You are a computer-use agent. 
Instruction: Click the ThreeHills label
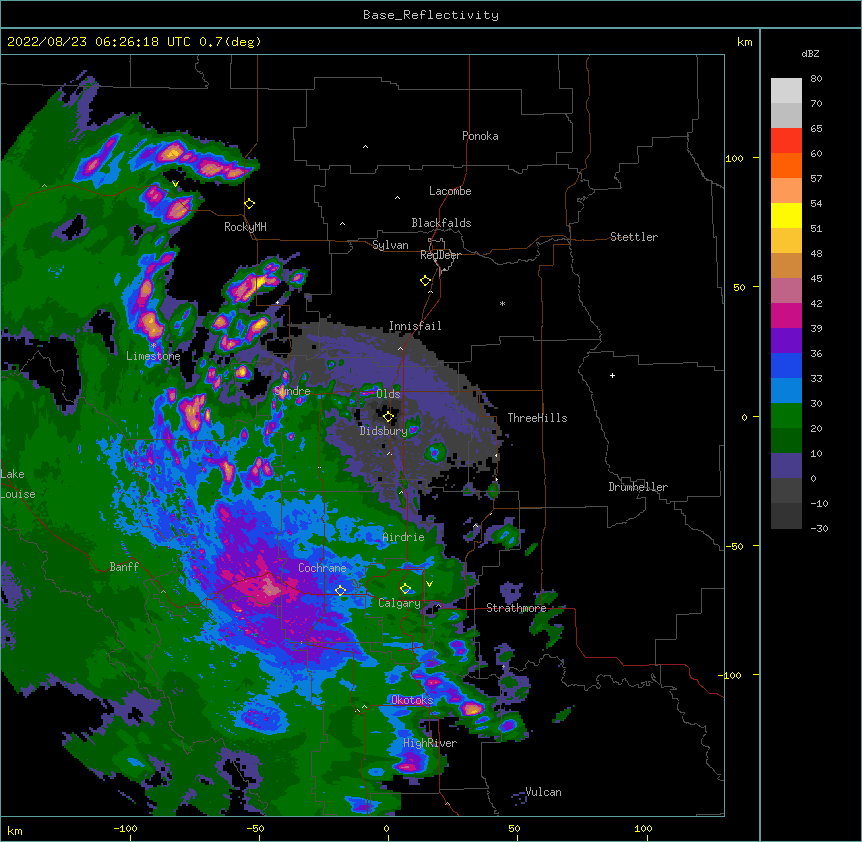click(x=538, y=418)
